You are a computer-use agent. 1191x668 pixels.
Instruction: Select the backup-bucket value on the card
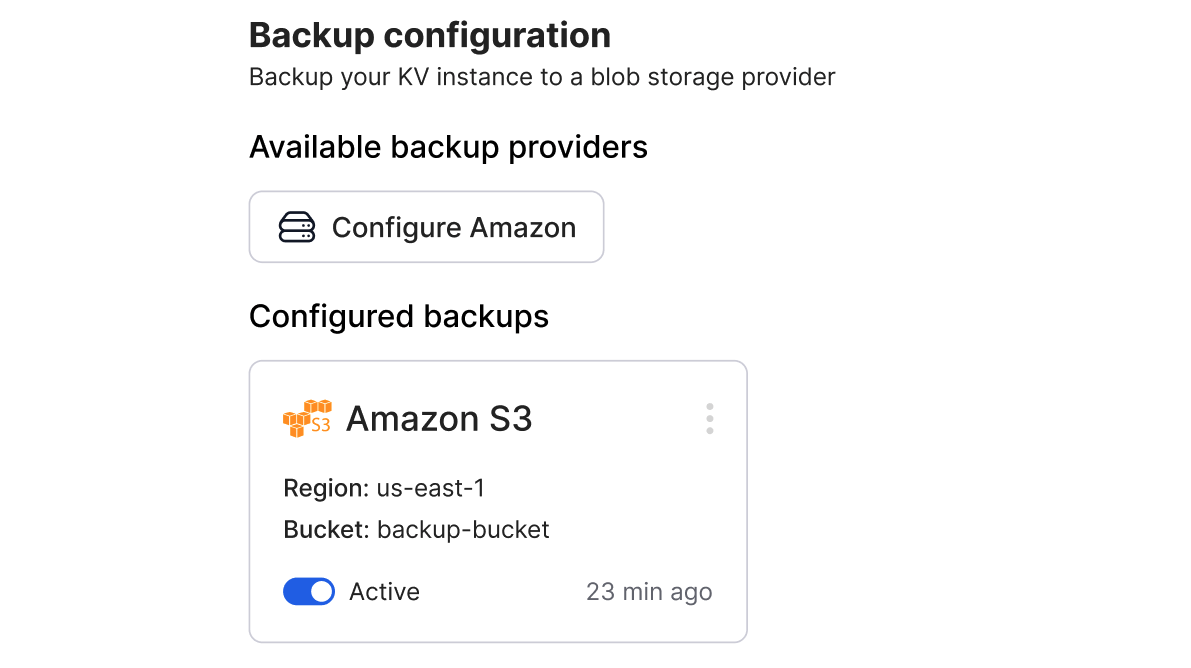point(462,529)
